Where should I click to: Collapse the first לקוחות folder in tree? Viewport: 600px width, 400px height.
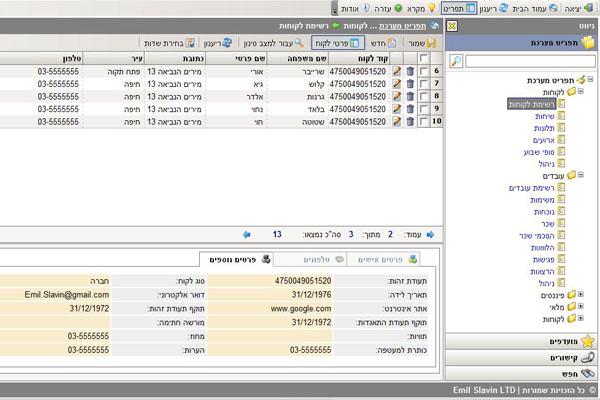click(581, 91)
